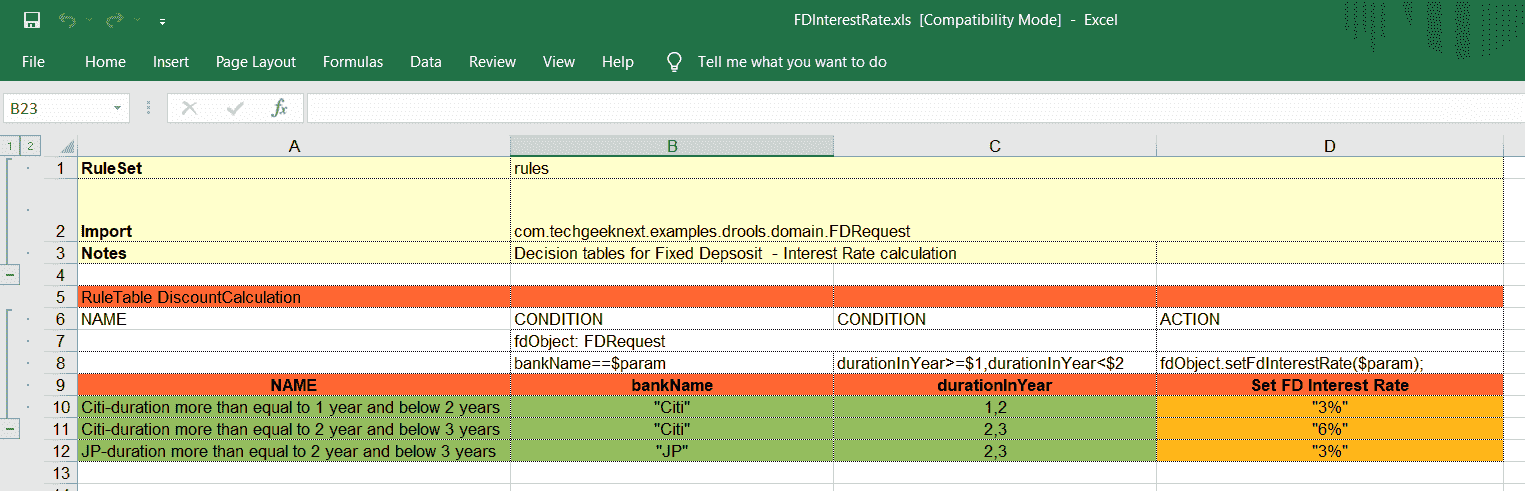
Task: Click 'Citi-duration more than equal to 1 year' cell
Action: tap(294, 407)
